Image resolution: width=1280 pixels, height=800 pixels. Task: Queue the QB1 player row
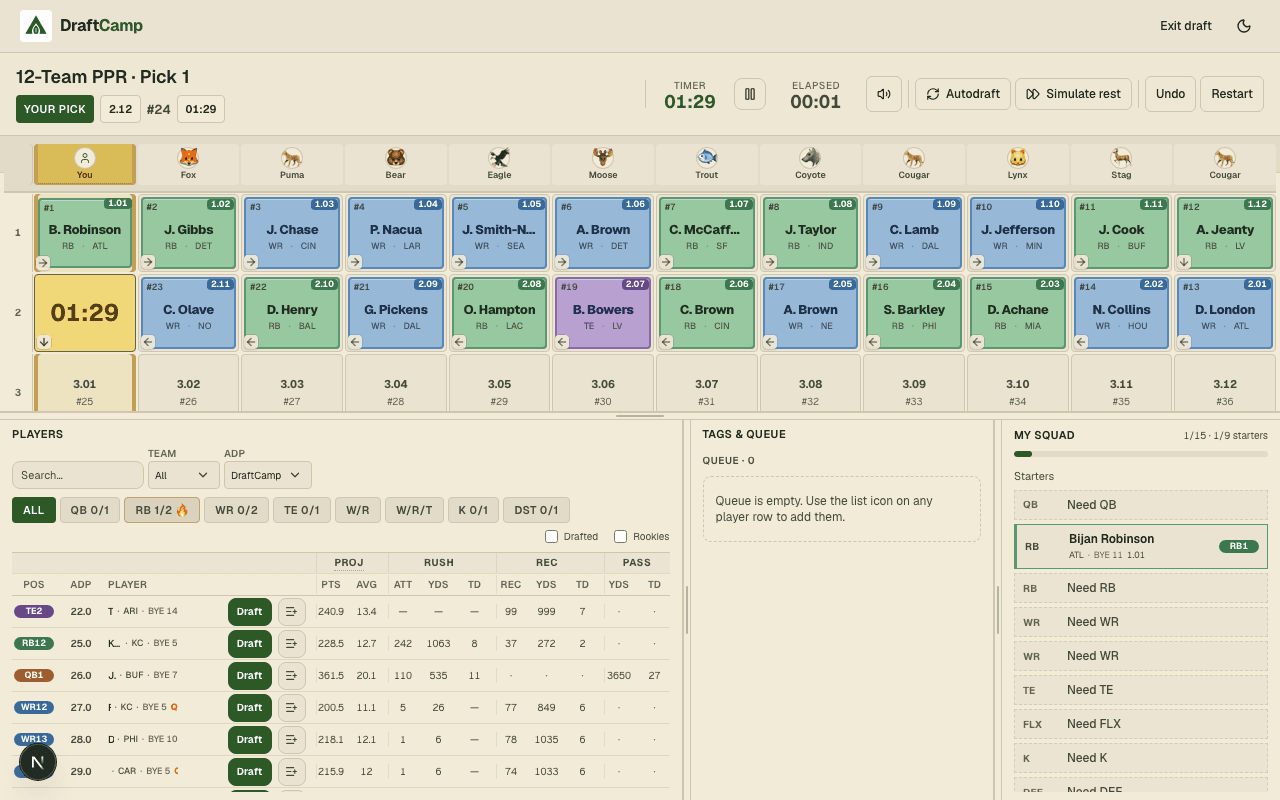(292, 676)
